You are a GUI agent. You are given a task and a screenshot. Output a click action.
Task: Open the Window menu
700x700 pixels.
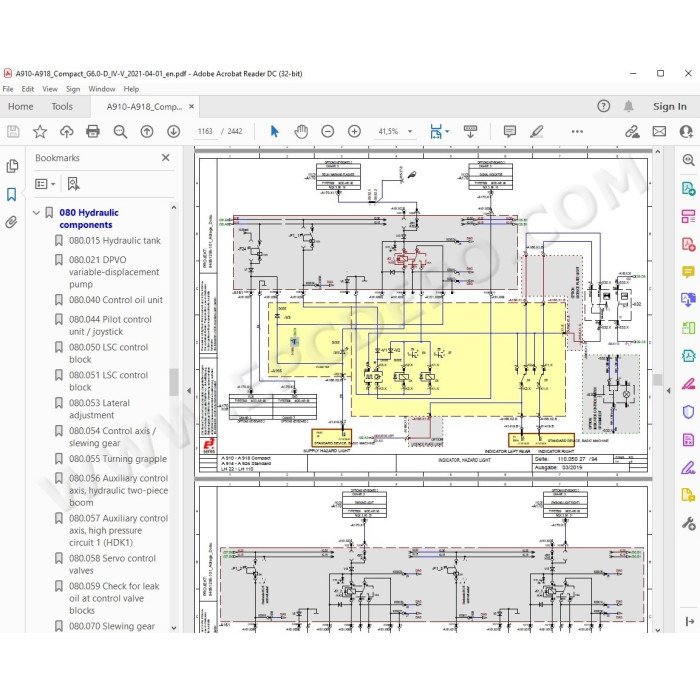[102, 89]
